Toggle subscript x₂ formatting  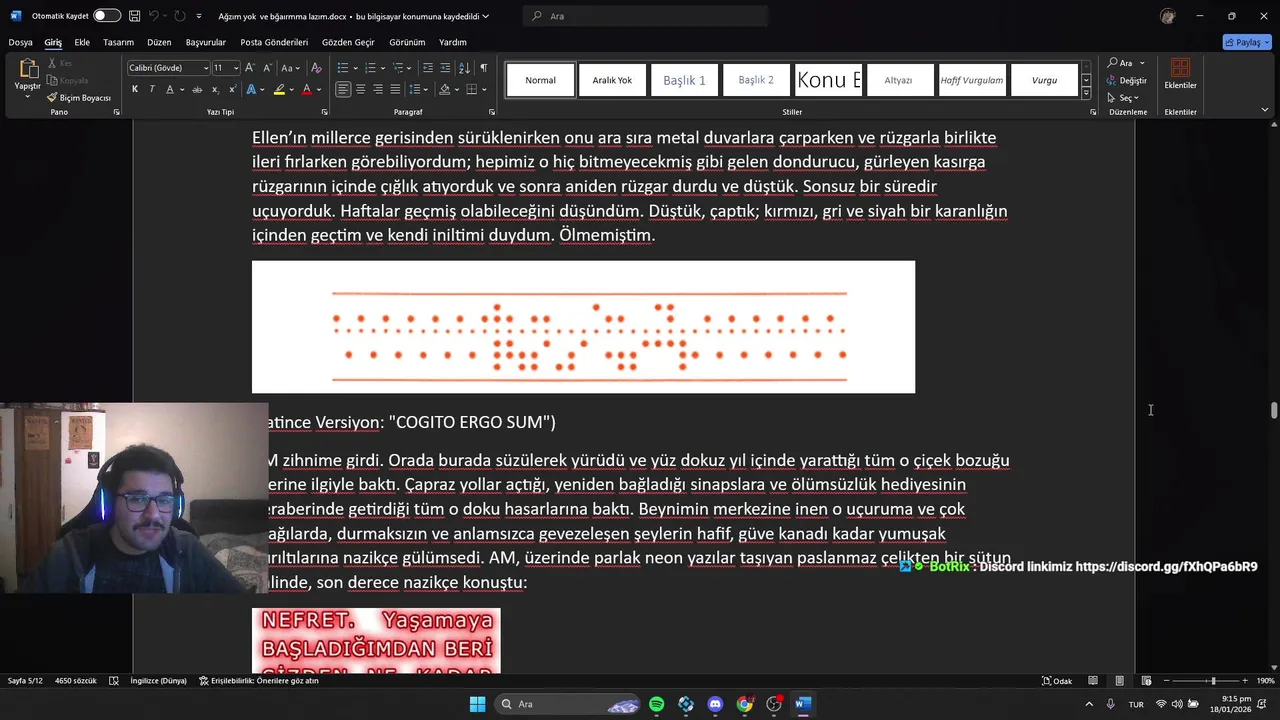(x=215, y=89)
